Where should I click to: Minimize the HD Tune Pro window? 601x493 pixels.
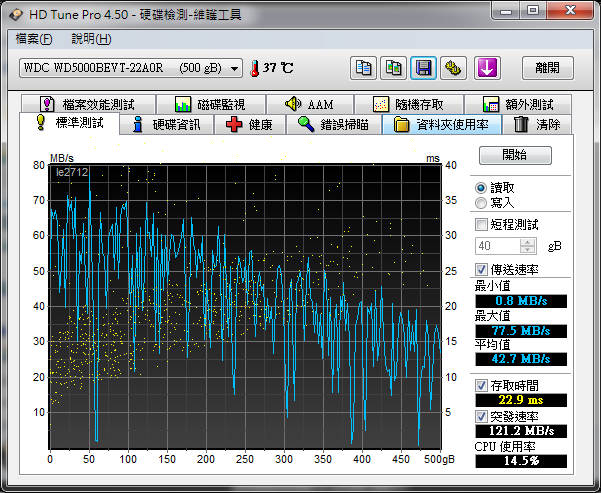pos(506,10)
